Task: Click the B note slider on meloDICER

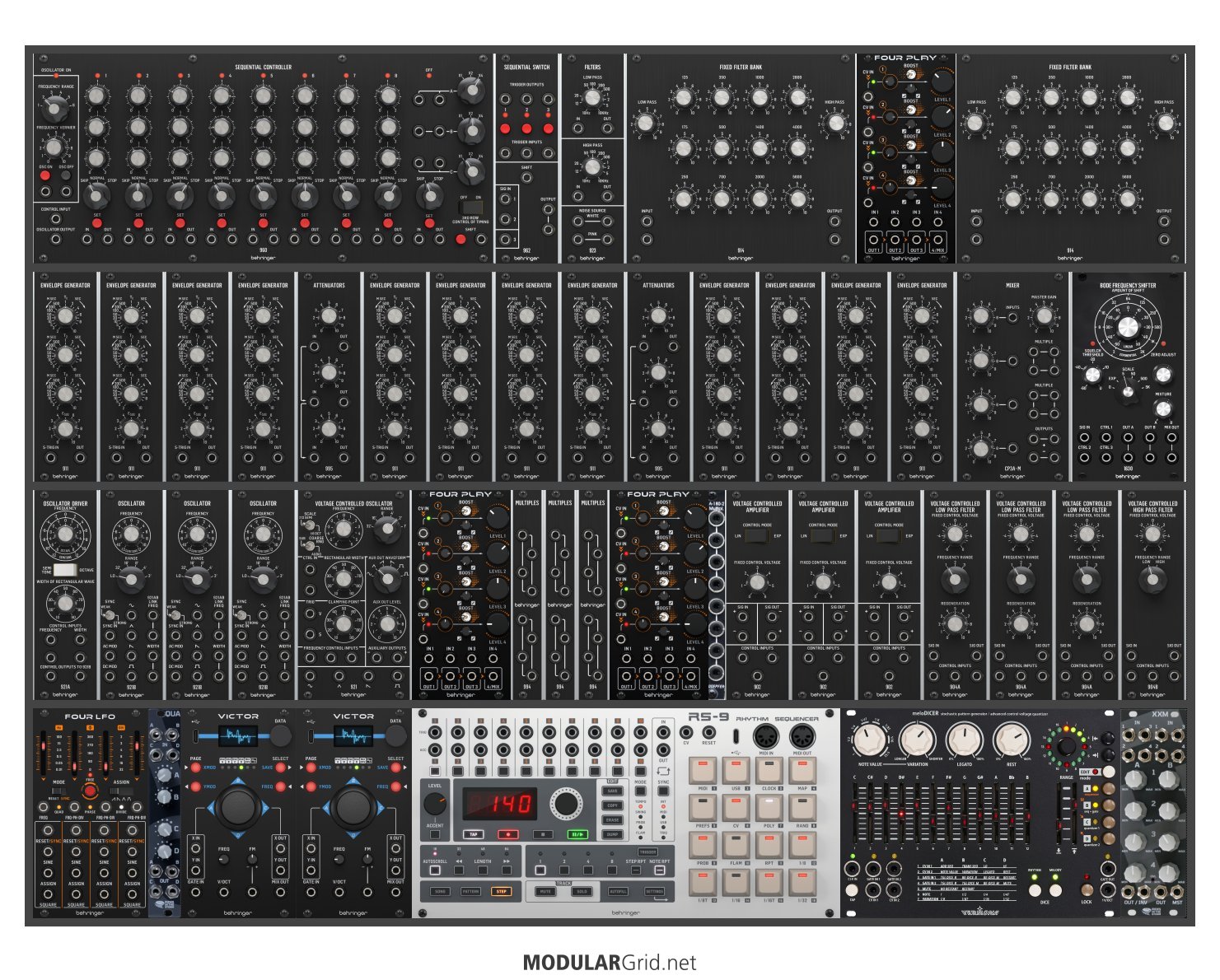Action: click(1027, 816)
